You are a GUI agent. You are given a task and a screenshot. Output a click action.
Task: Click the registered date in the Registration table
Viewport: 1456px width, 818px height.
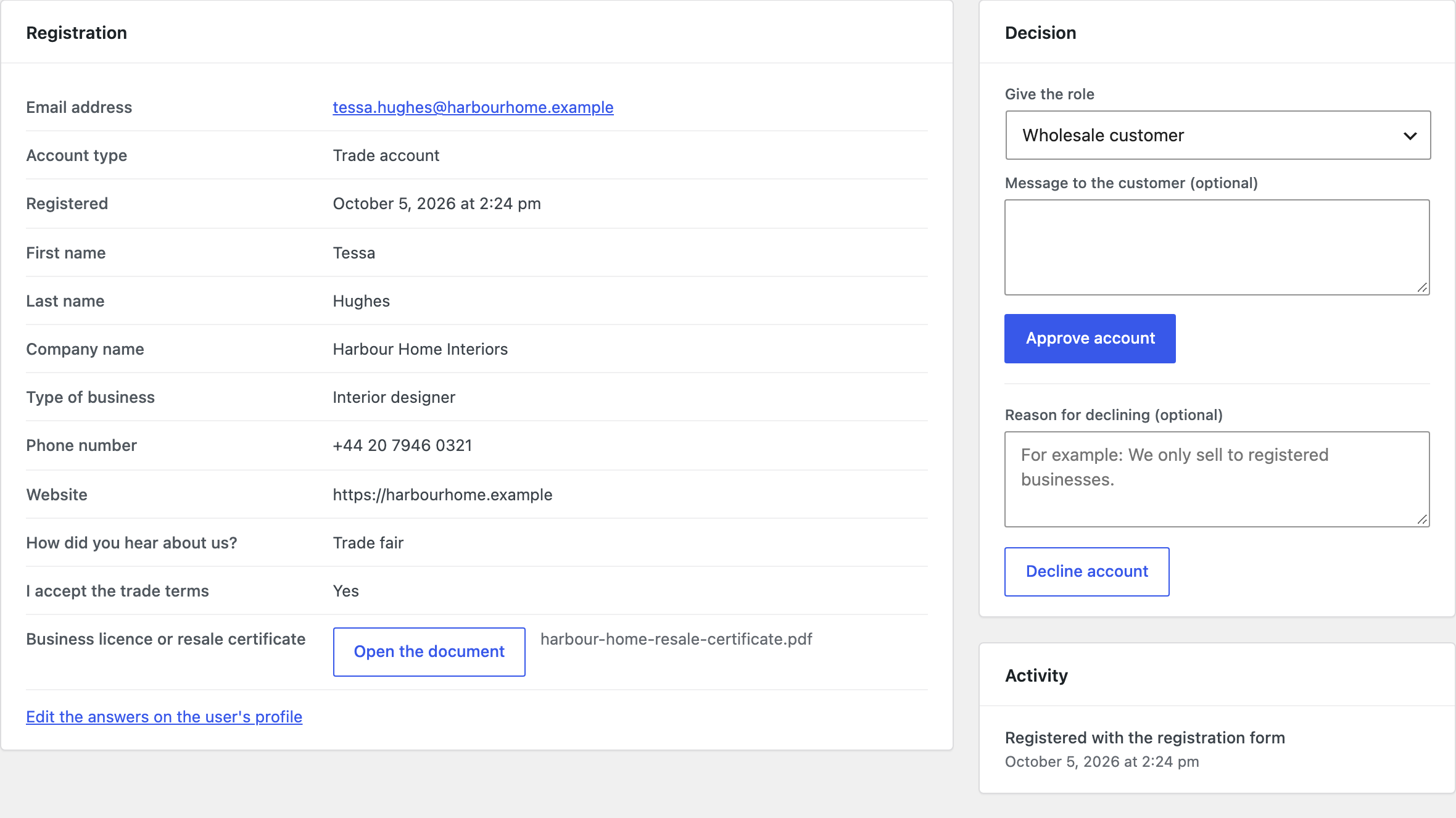pyautogui.click(x=437, y=204)
